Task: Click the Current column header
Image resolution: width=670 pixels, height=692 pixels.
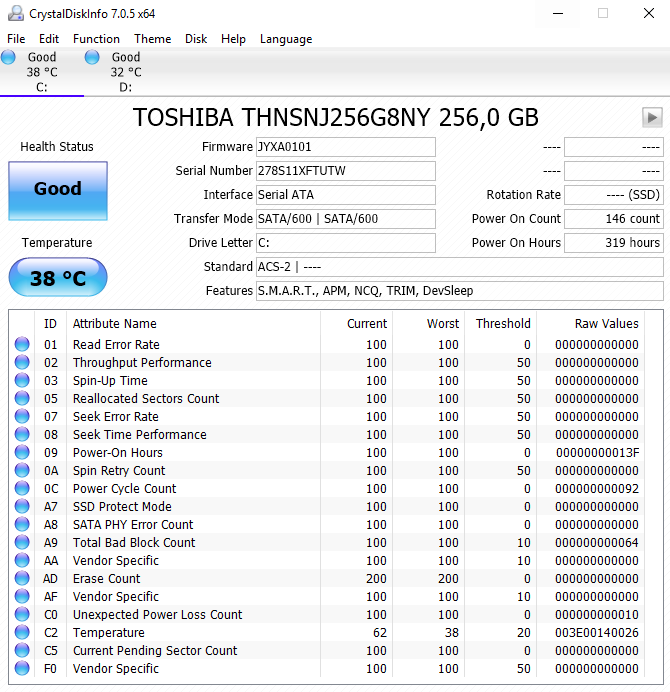Action: pyautogui.click(x=367, y=323)
